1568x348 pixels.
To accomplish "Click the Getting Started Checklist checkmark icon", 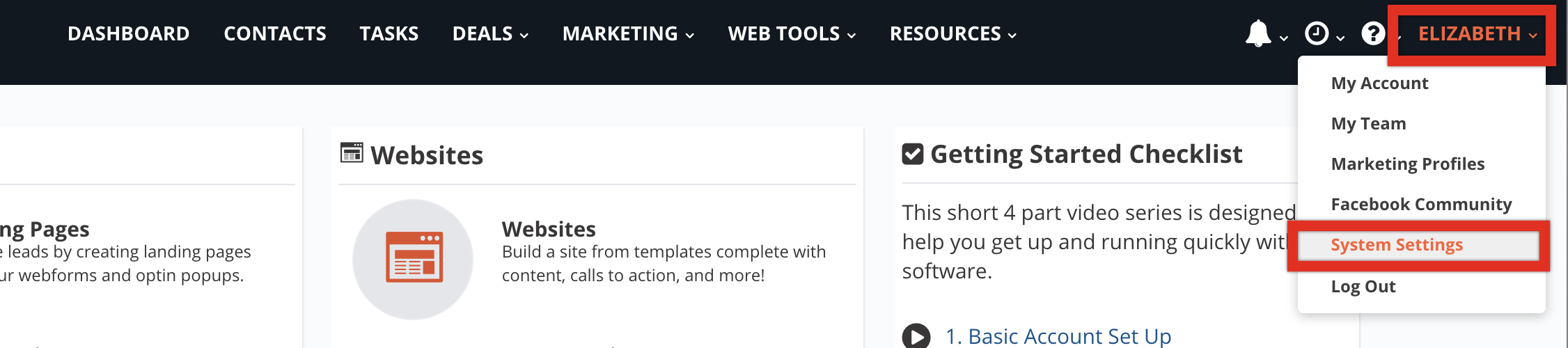I will (x=913, y=154).
